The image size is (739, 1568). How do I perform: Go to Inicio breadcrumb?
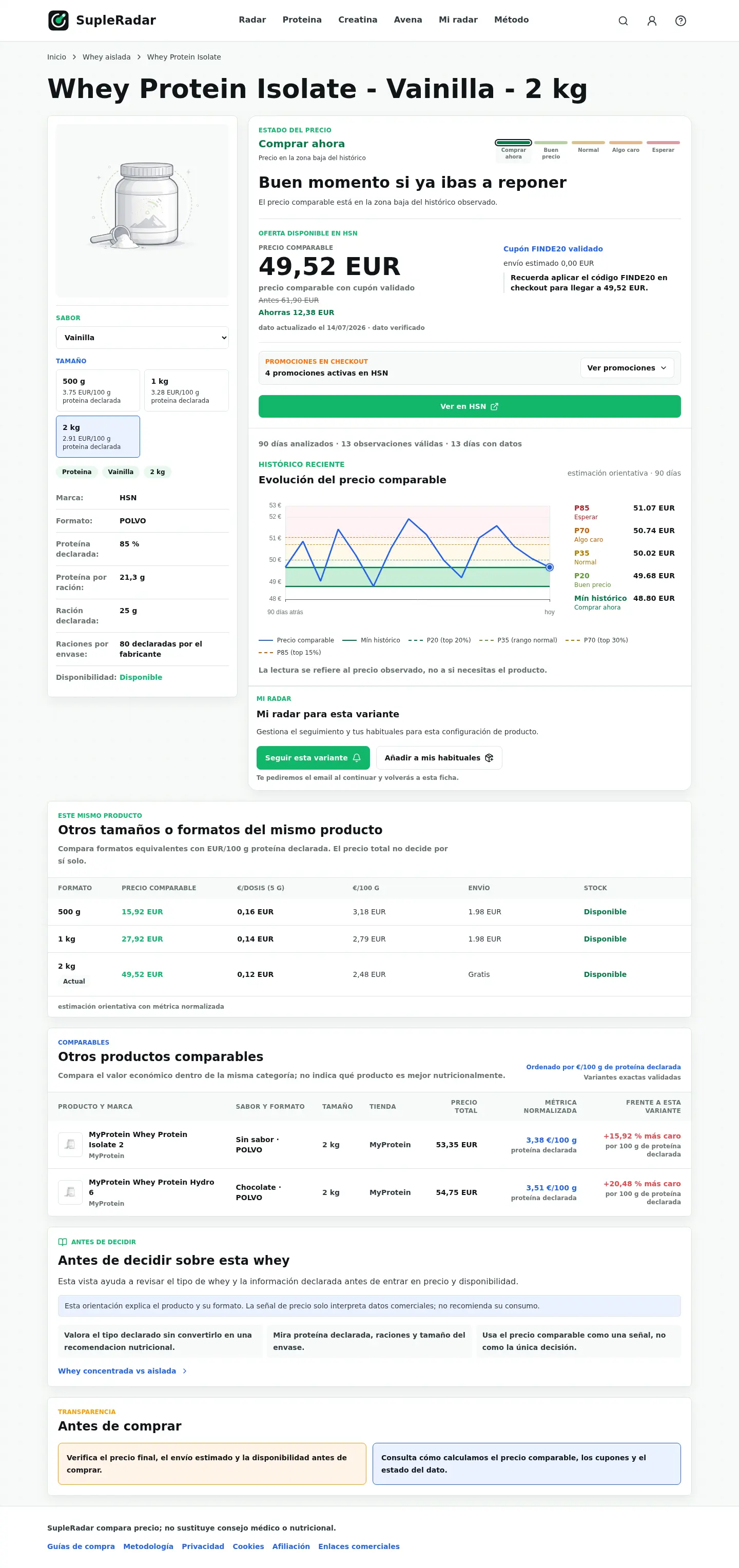point(56,56)
